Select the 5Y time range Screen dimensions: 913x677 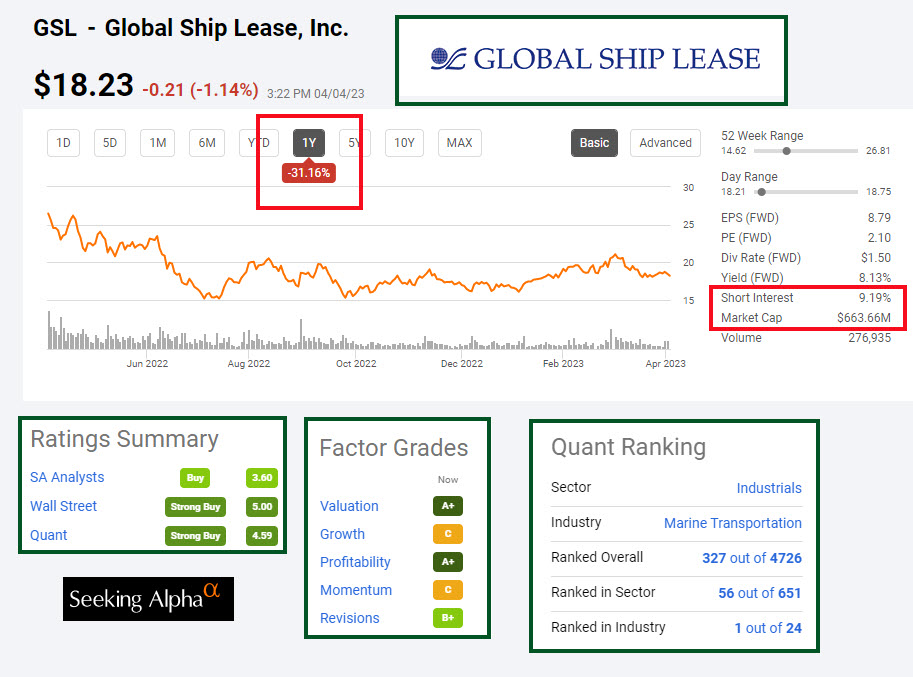coord(354,143)
